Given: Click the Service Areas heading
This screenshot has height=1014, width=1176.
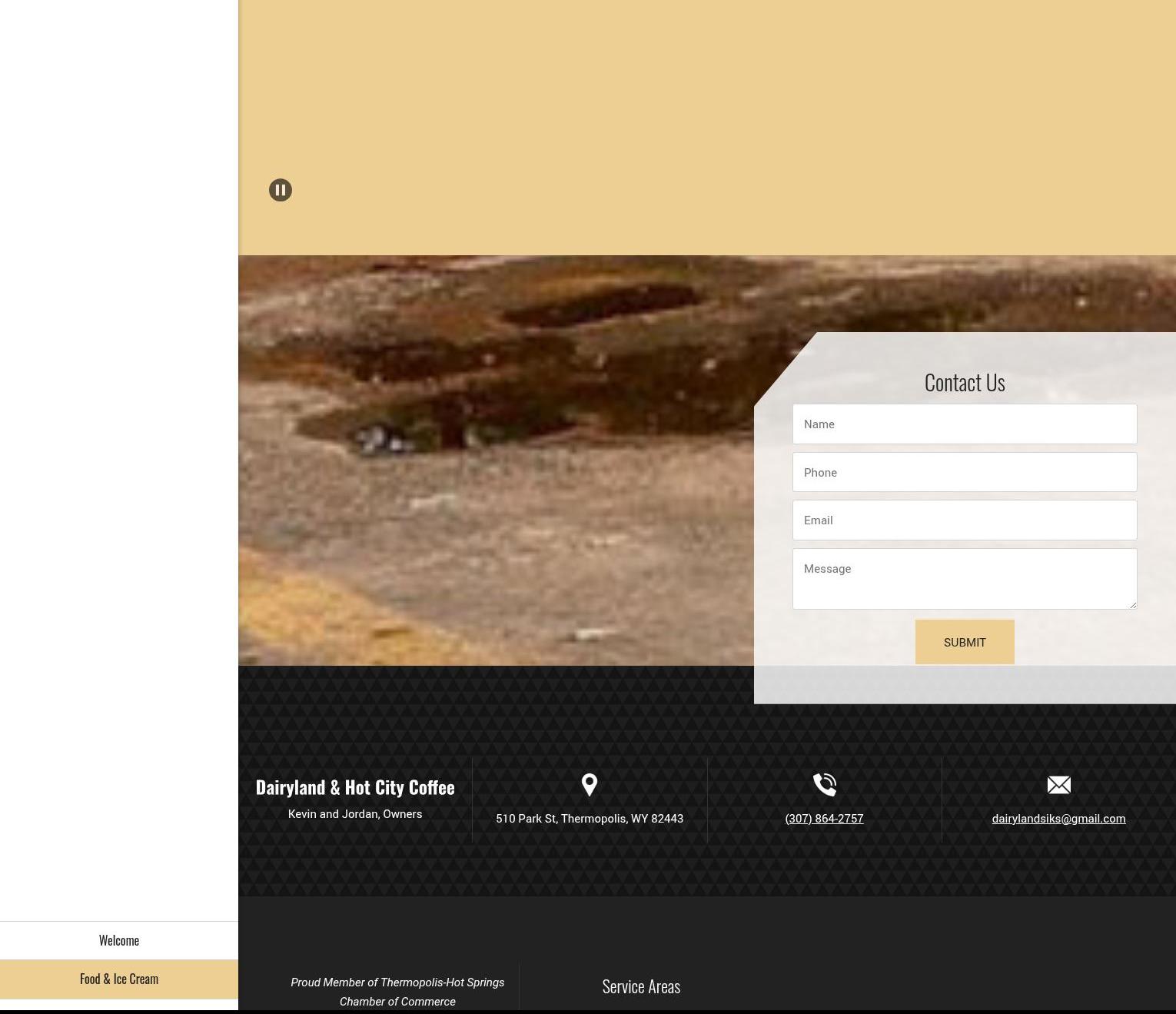Looking at the screenshot, I should (x=641, y=986).
